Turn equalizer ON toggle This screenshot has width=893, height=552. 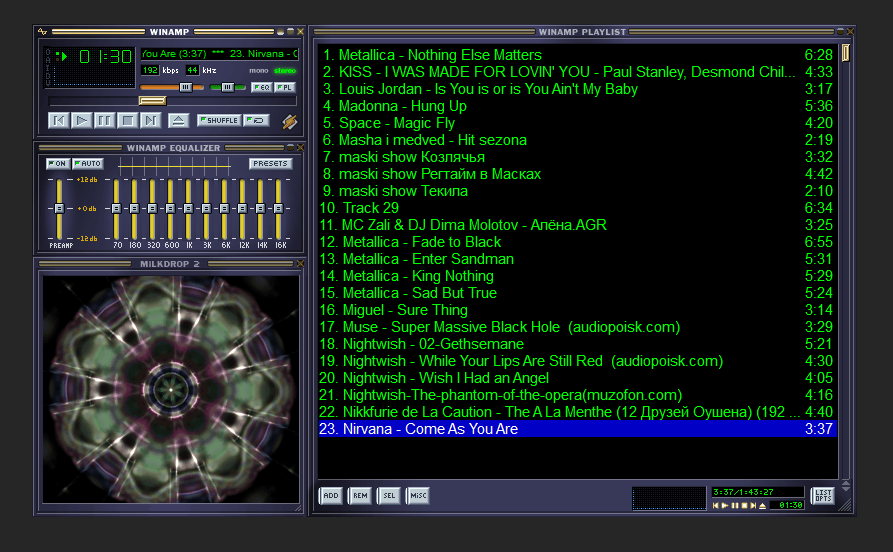[x=58, y=163]
